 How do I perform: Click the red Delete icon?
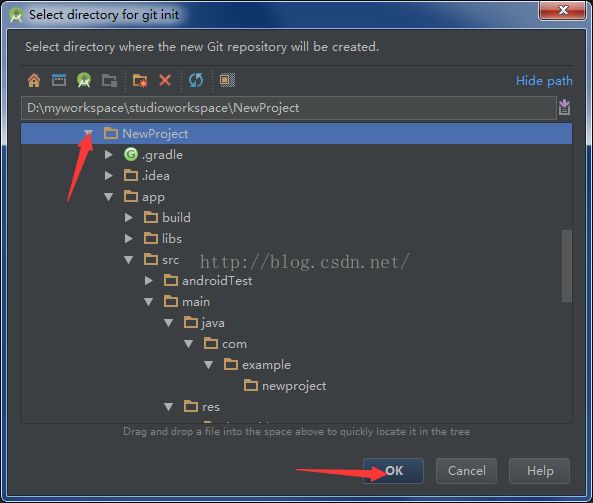pyautogui.click(x=165, y=80)
